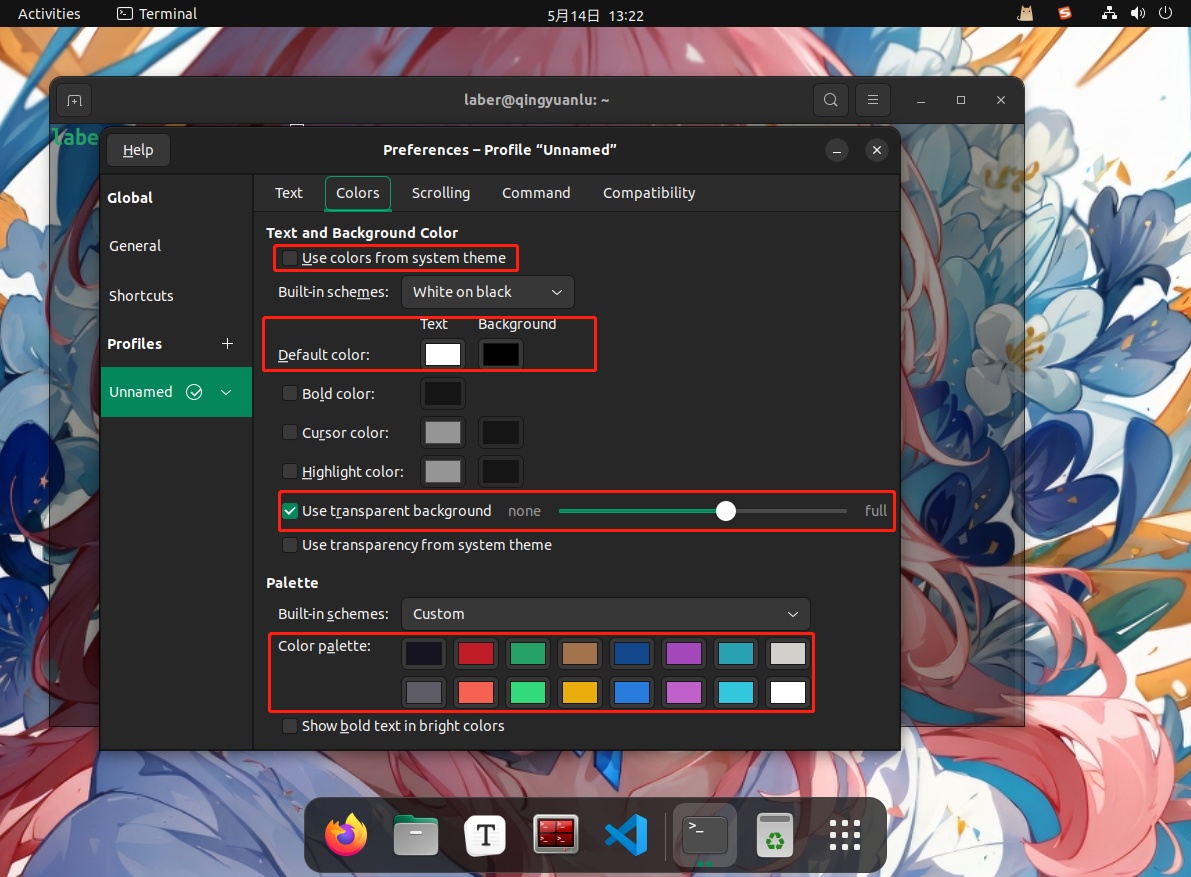1191x877 pixels.
Task: Edit the top-row purple palette color
Action: point(684,654)
